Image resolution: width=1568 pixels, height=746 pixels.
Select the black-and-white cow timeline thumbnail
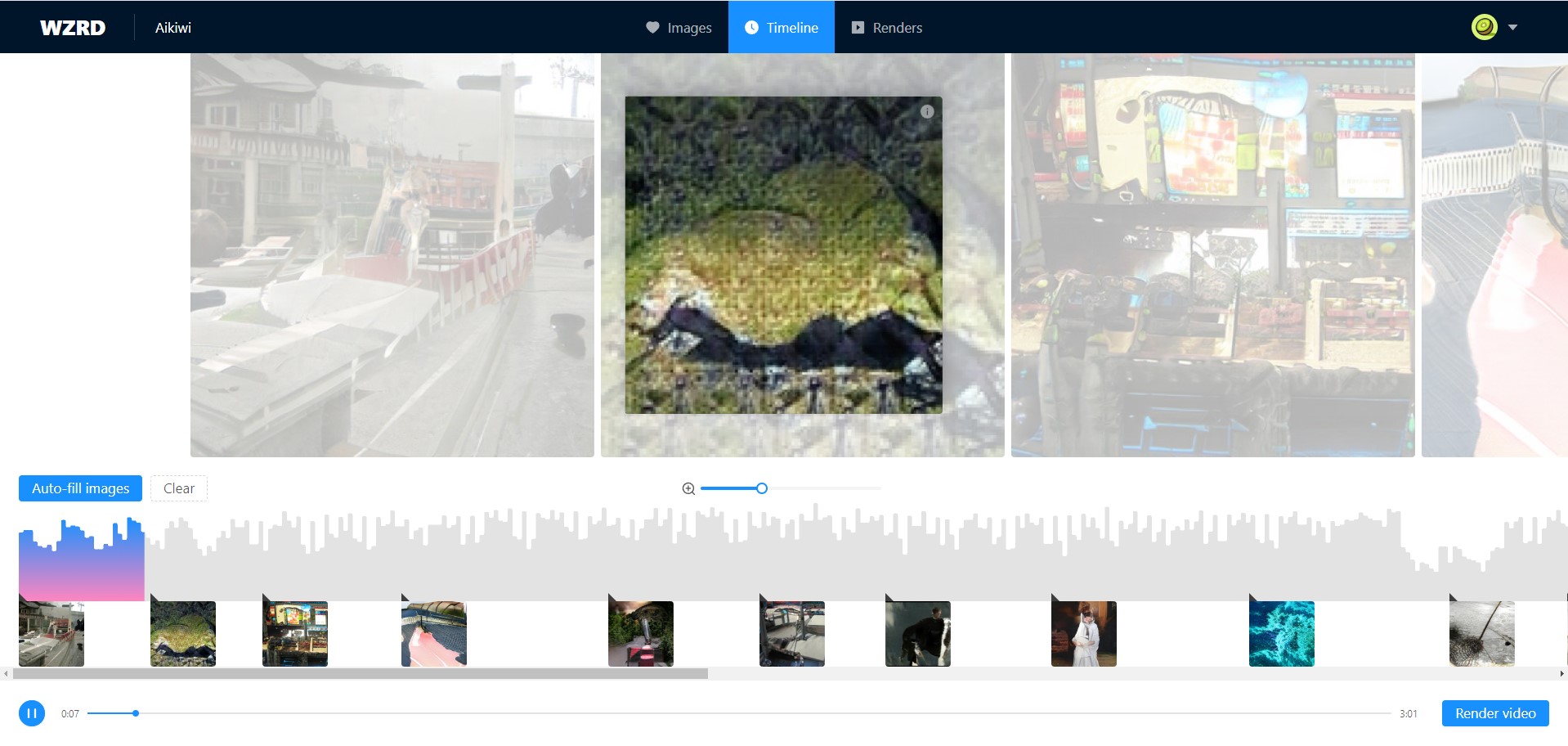(918, 634)
